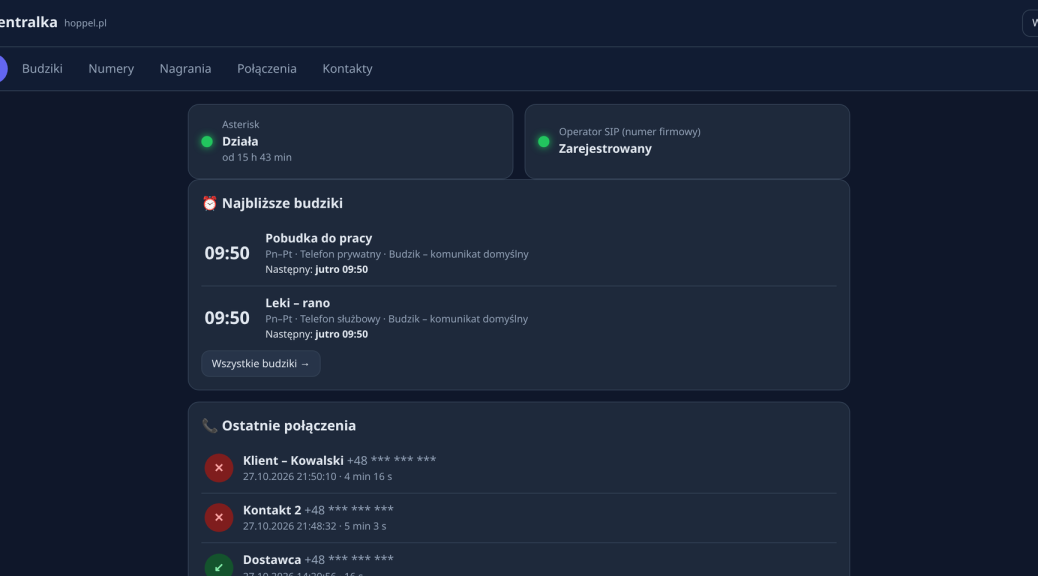Click the missed-call icon for Kontakt 2

218,518
